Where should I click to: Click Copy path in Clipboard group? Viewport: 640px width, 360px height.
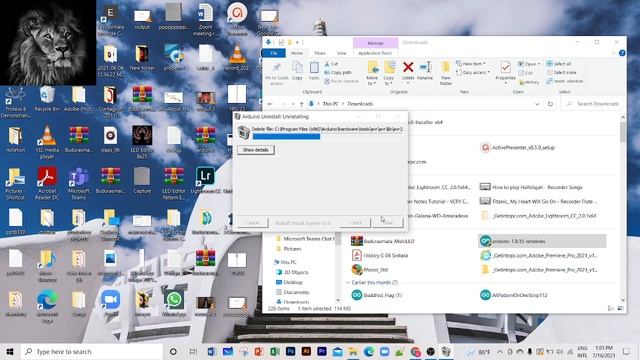click(338, 72)
